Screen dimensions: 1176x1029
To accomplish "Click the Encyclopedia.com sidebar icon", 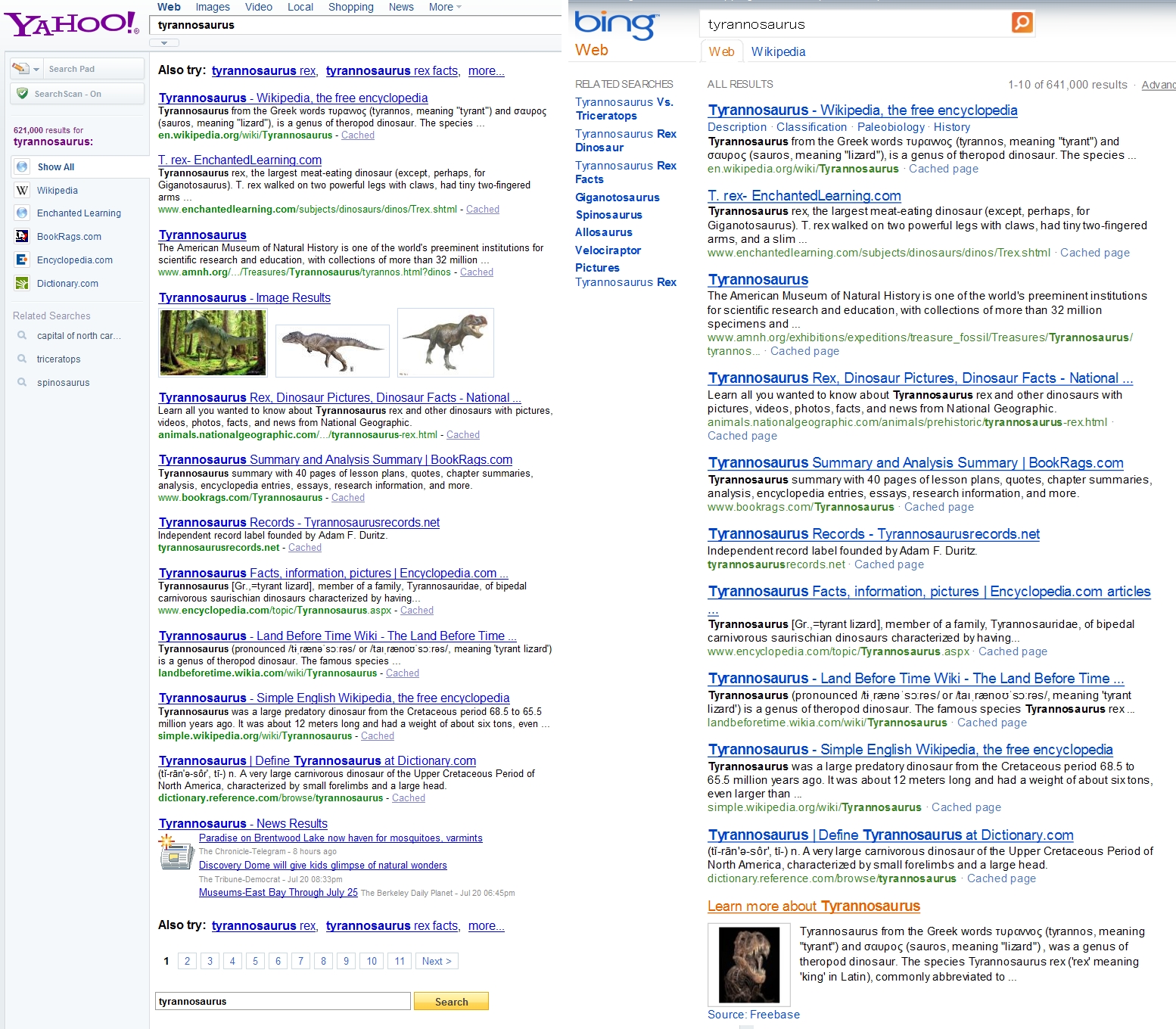I will click(22, 260).
